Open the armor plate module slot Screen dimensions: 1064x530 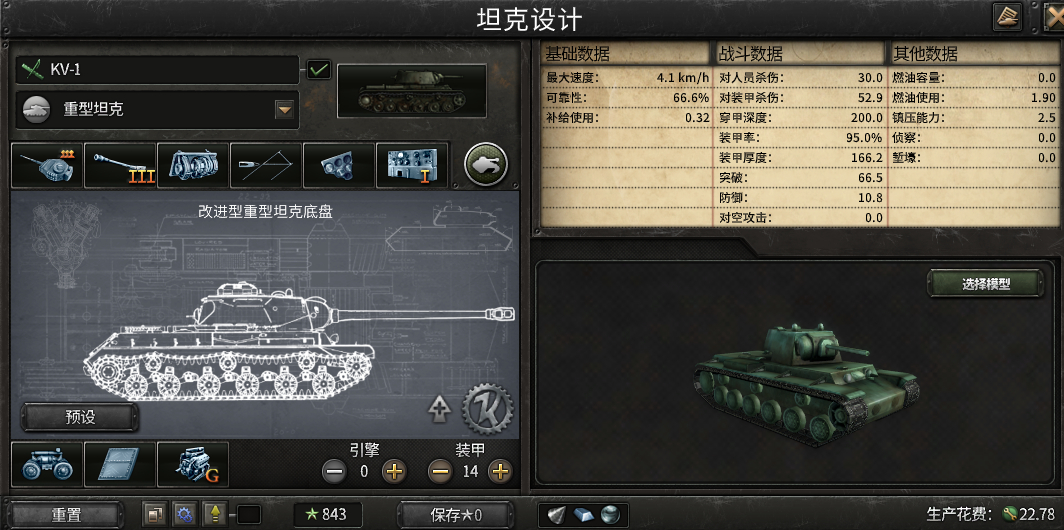pos(120,464)
